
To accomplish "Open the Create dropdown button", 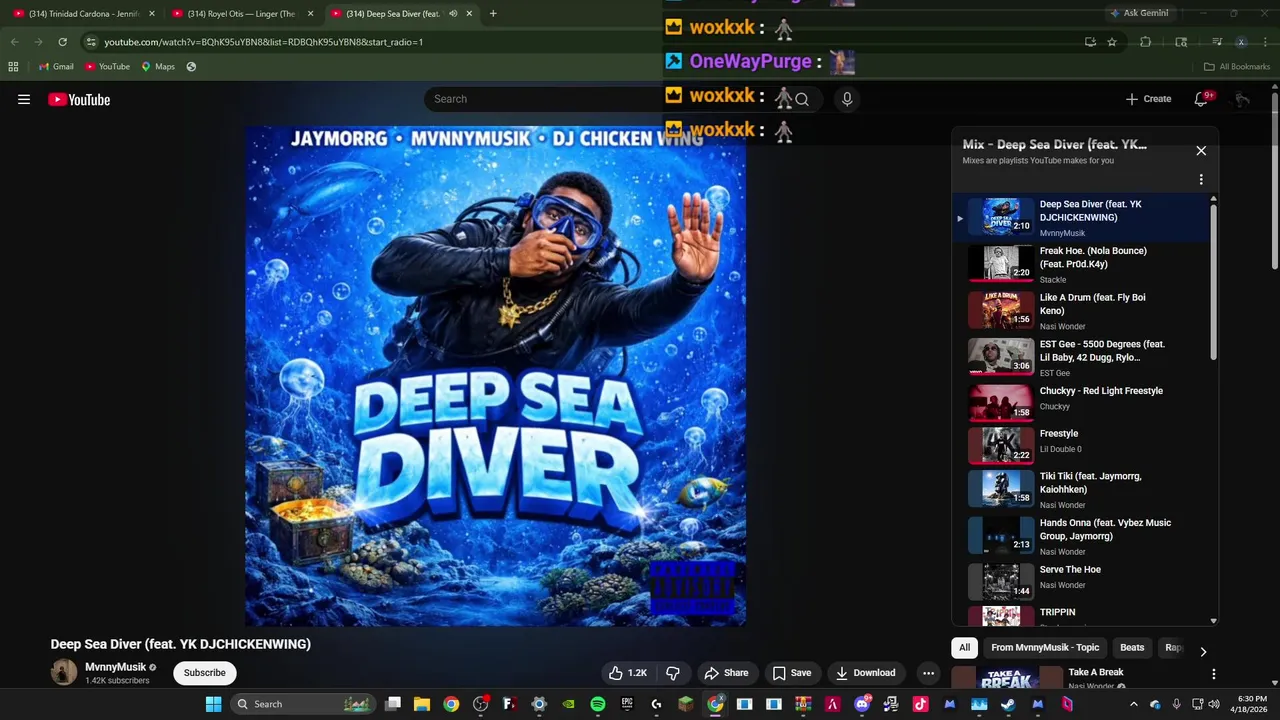I will (1148, 99).
